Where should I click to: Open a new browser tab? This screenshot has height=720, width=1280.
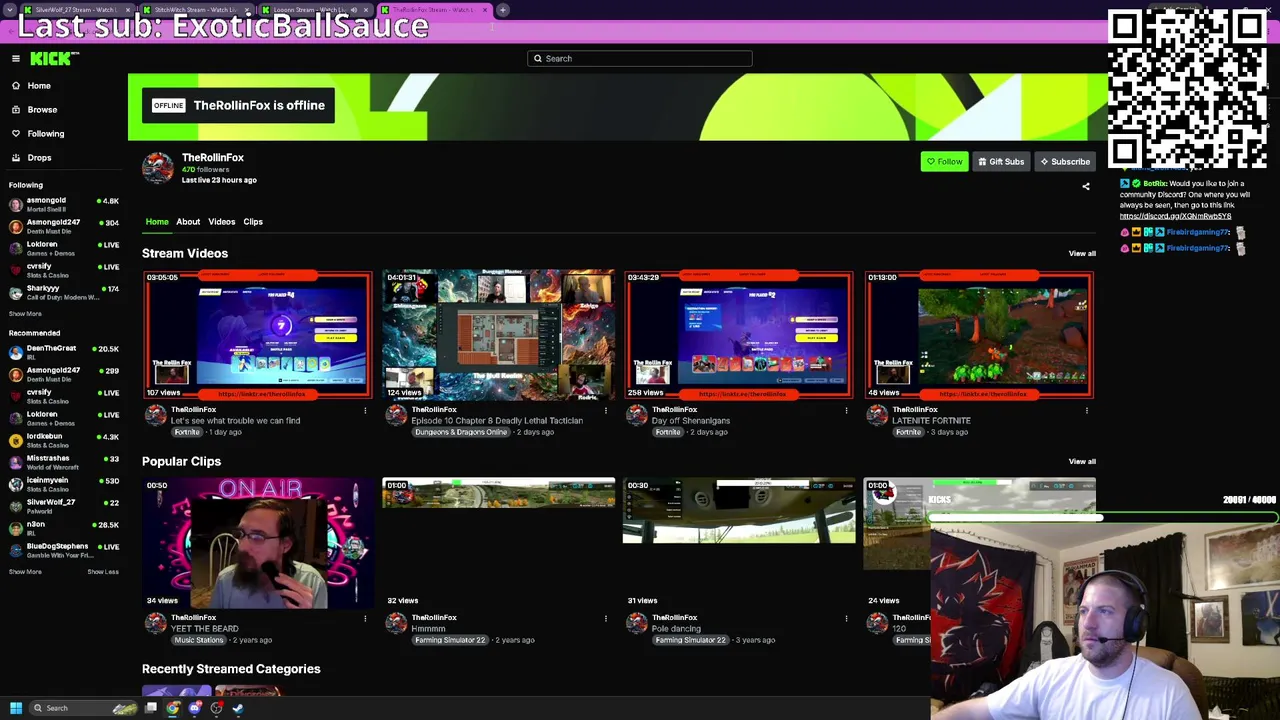503,10
